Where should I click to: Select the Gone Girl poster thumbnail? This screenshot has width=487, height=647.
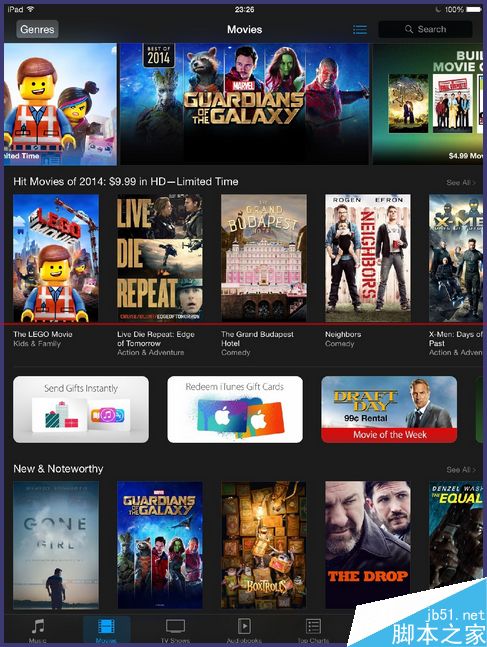tap(56, 545)
